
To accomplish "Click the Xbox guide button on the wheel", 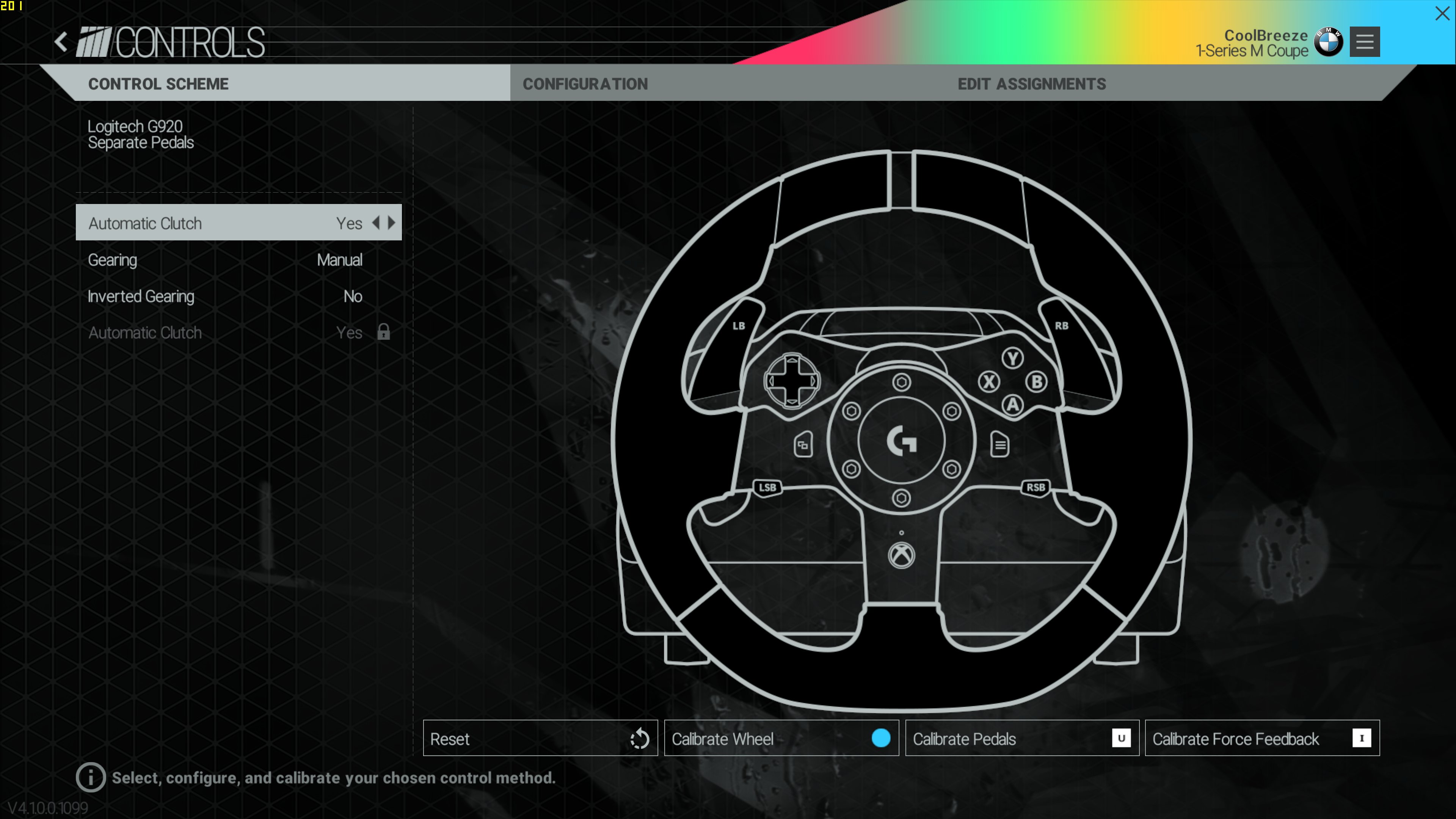I will [901, 555].
